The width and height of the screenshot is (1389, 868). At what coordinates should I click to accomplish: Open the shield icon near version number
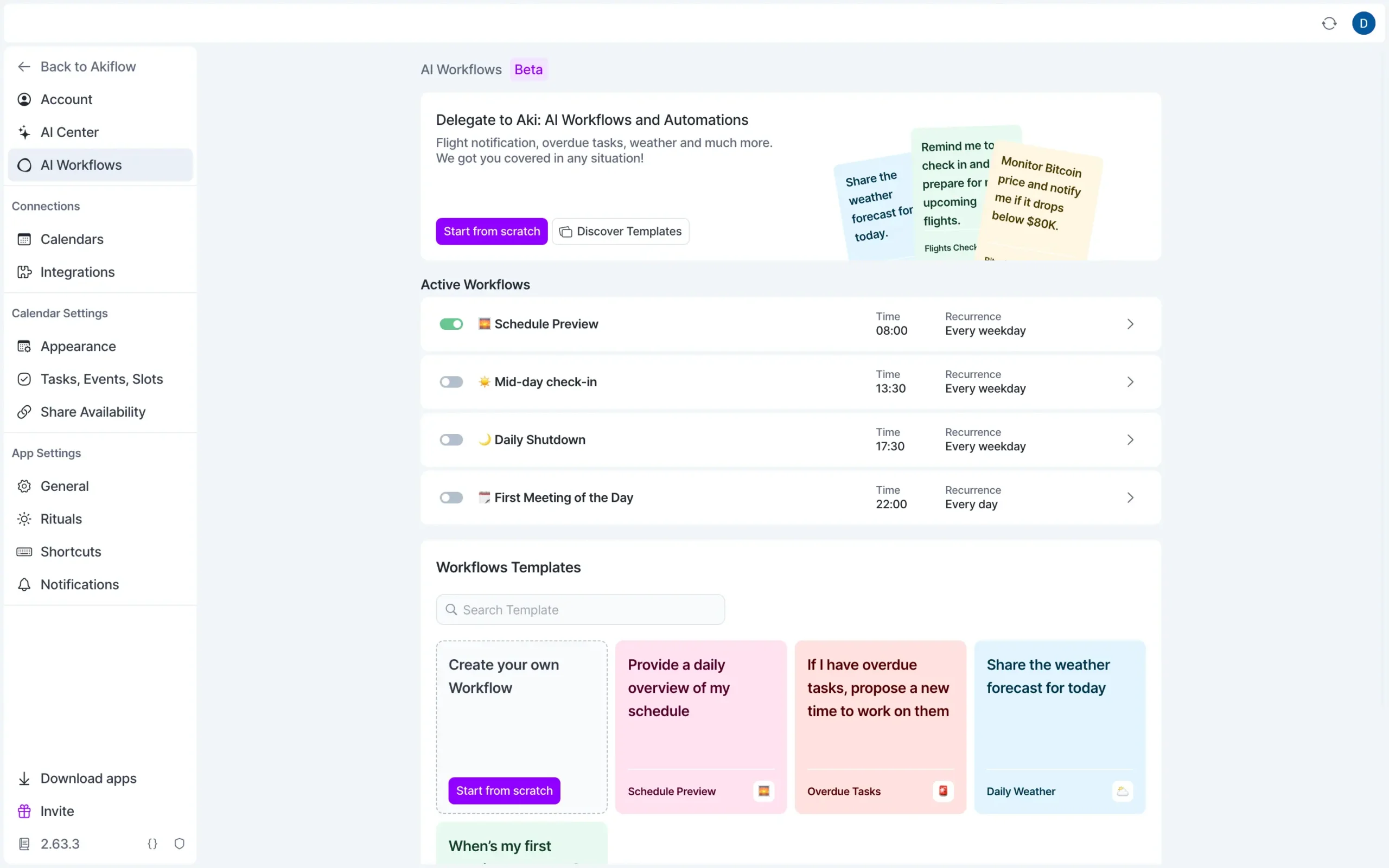coord(179,843)
